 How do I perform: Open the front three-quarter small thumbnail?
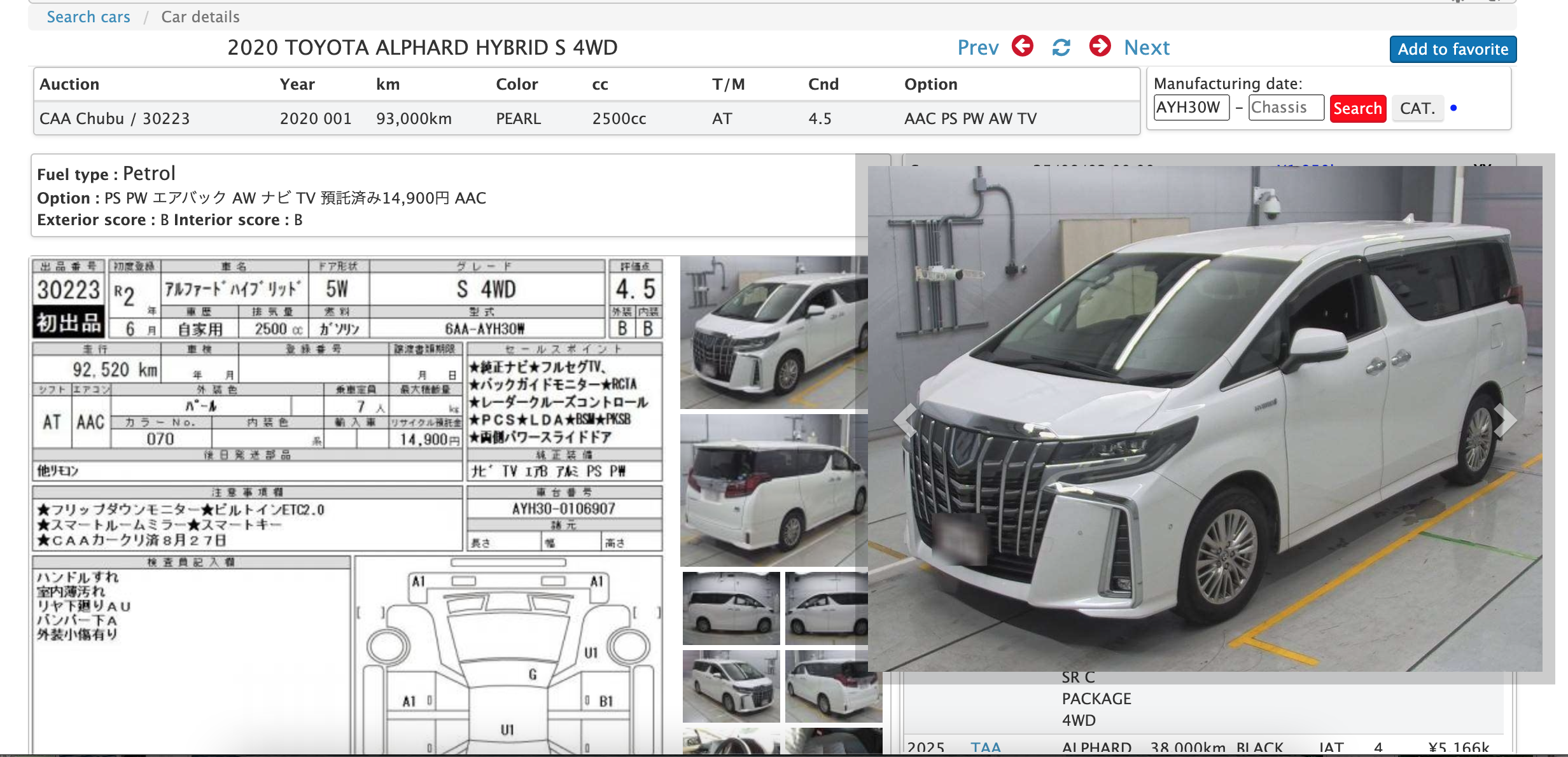tap(731, 686)
